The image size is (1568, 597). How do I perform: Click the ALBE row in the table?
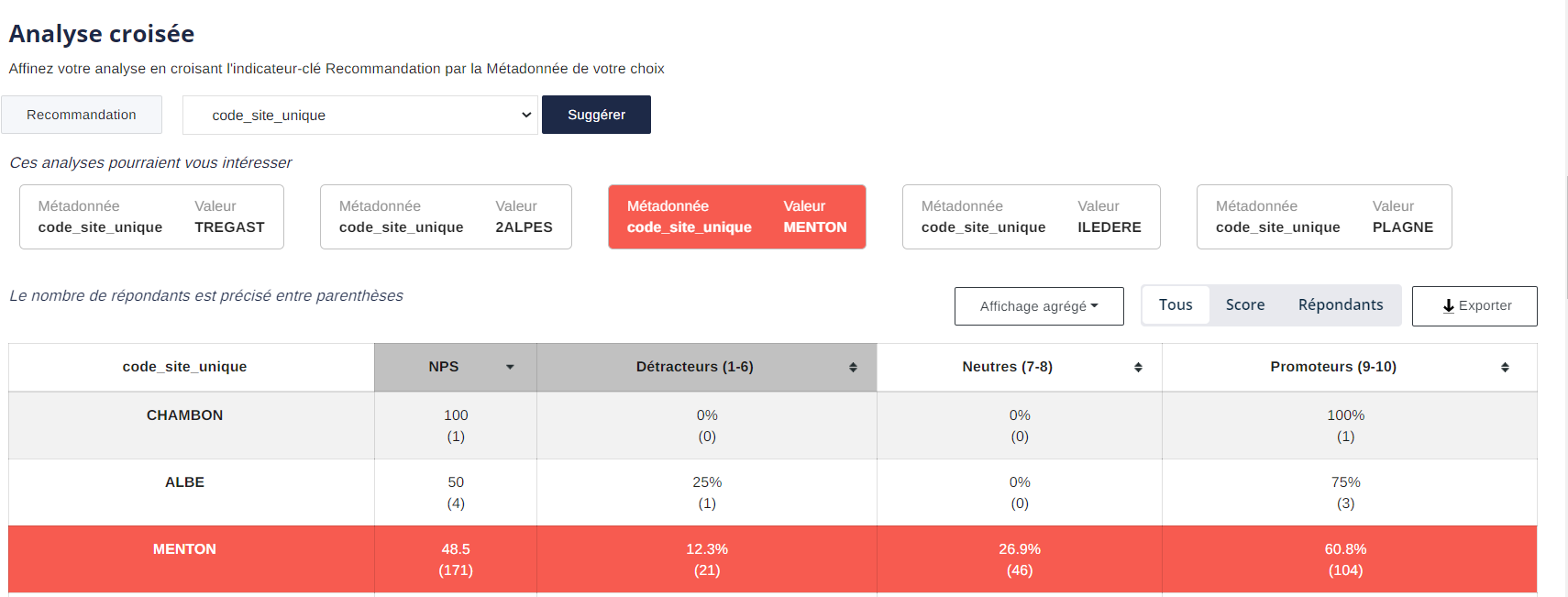(184, 482)
